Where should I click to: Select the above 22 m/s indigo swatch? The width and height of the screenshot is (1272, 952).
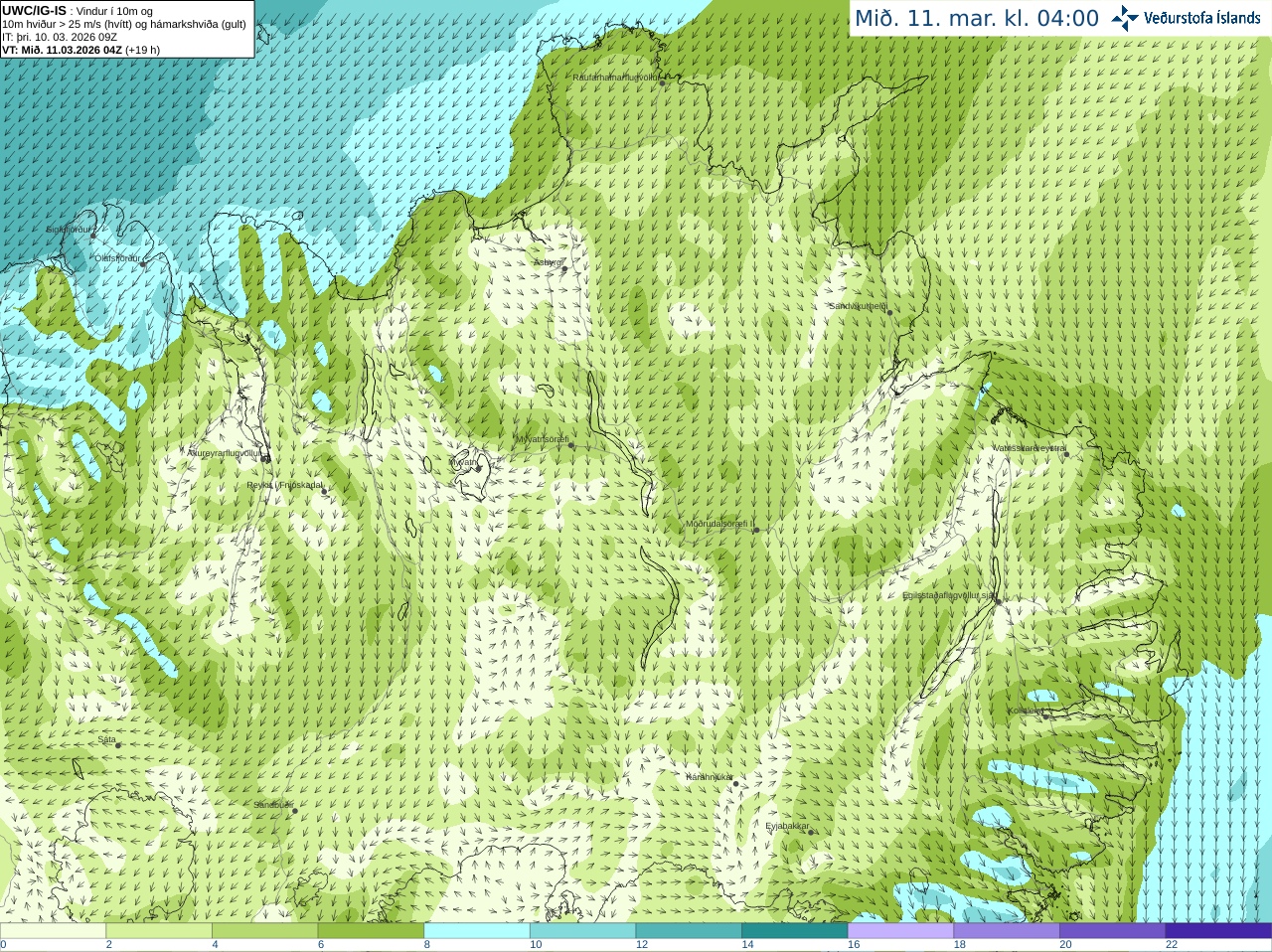point(1218,931)
